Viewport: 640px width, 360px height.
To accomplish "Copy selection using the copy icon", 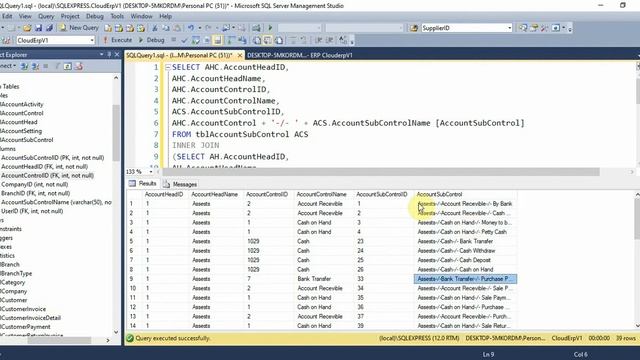I will point(166,28).
